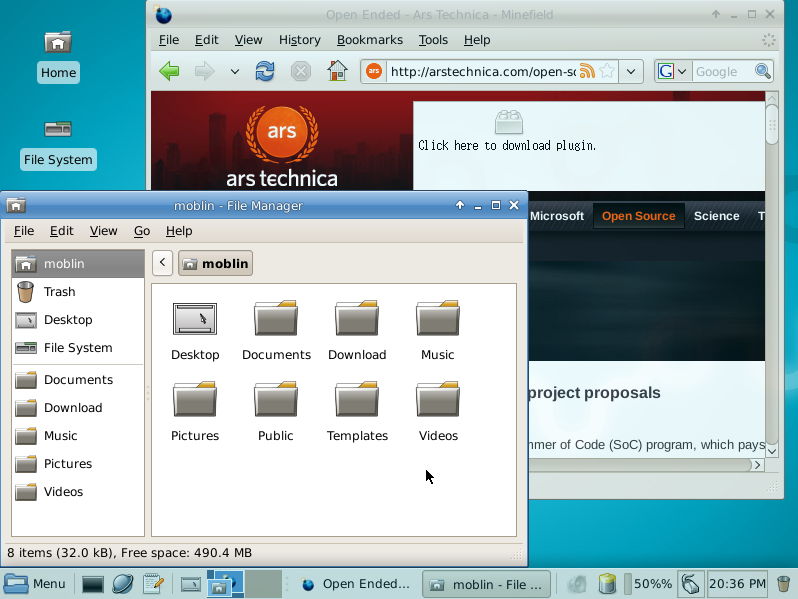
Task: Click the ars technica logo
Action: pyautogui.click(x=282, y=147)
